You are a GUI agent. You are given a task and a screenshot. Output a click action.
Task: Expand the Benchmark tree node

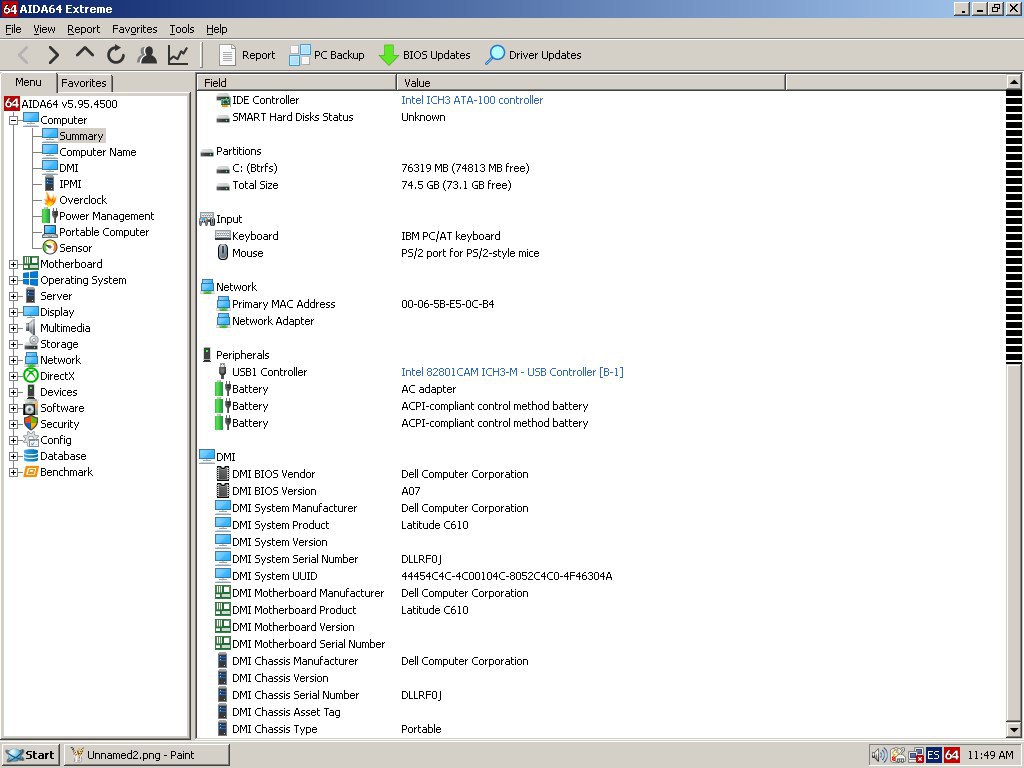pyautogui.click(x=13, y=472)
